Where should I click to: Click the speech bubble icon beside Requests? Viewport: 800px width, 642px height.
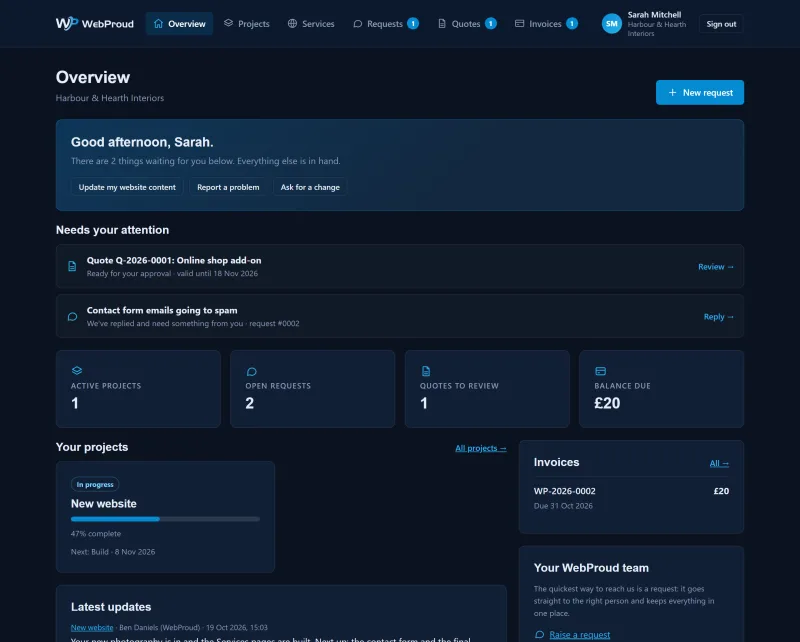(358, 23)
